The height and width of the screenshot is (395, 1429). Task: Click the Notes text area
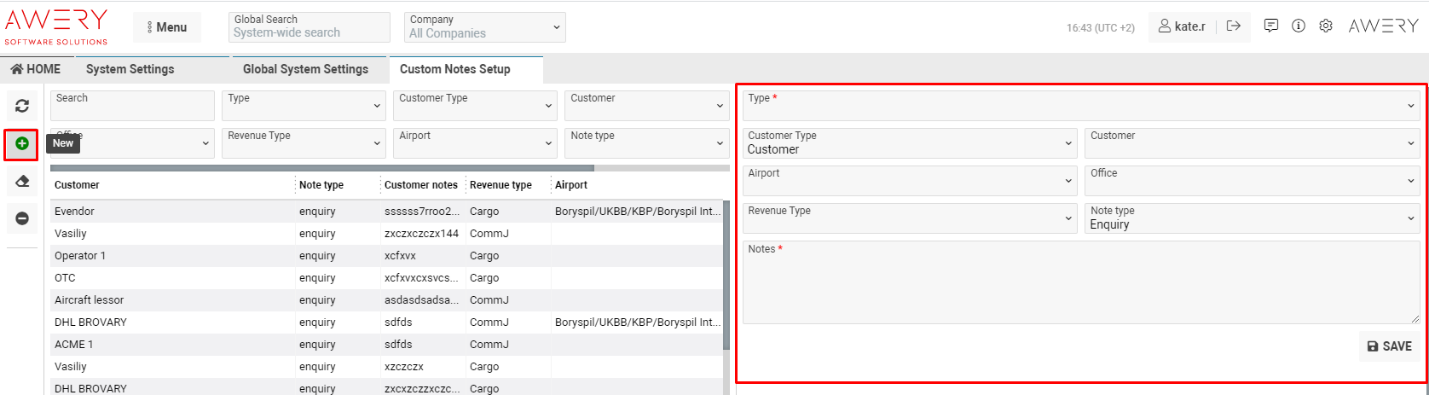[1081, 282]
